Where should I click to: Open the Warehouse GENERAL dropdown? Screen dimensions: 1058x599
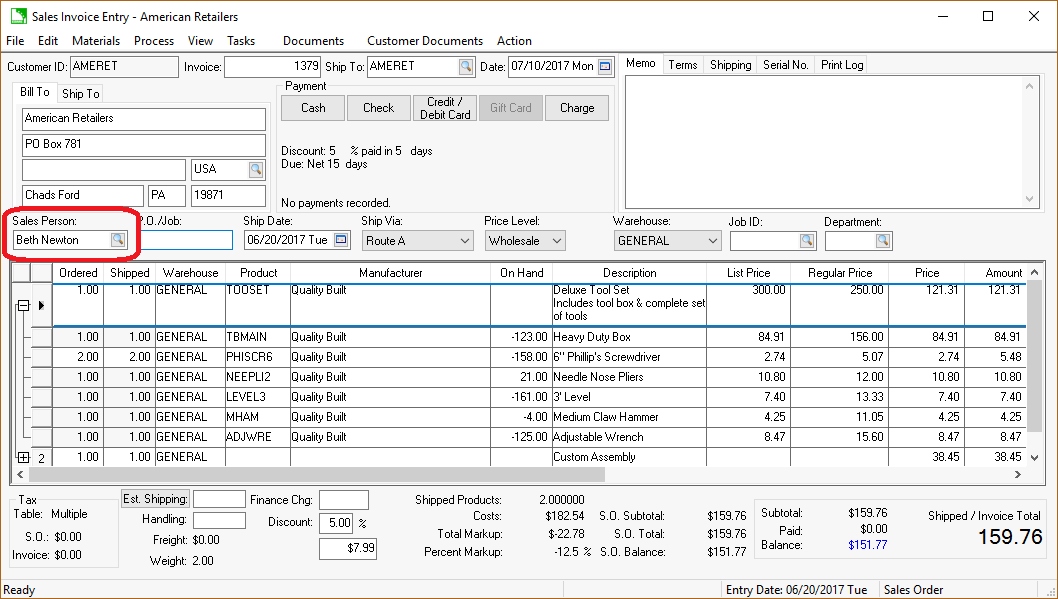712,241
